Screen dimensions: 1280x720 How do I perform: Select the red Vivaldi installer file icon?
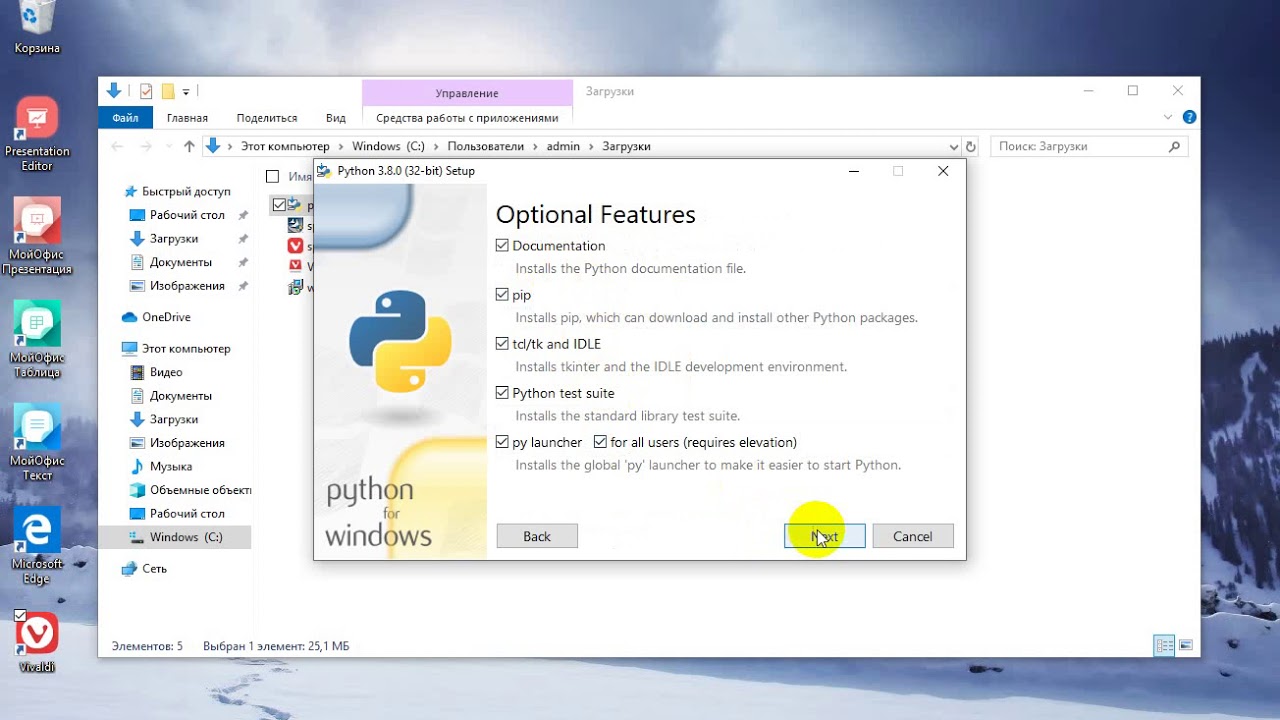[295, 246]
